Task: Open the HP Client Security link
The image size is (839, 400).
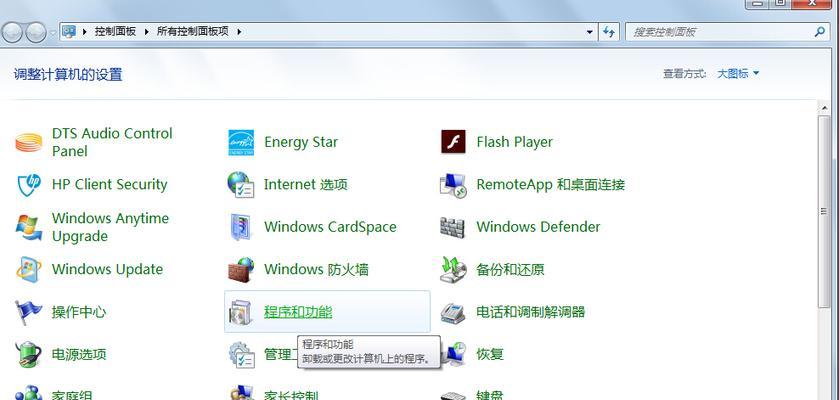Action: [x=110, y=184]
